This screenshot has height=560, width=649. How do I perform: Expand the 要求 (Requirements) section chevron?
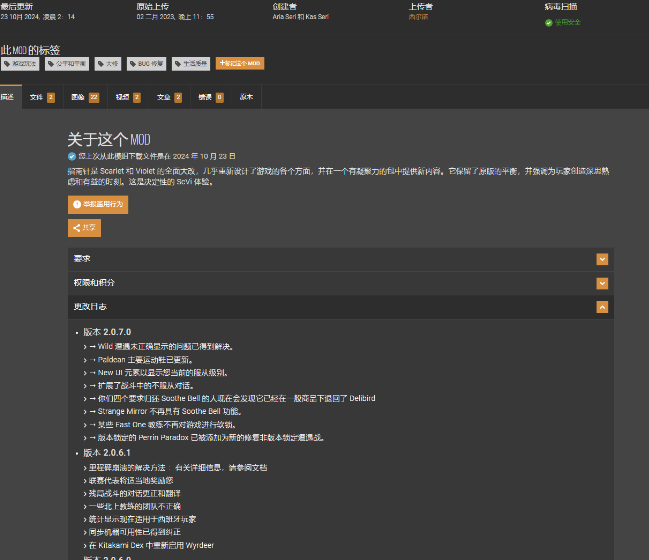point(602,259)
